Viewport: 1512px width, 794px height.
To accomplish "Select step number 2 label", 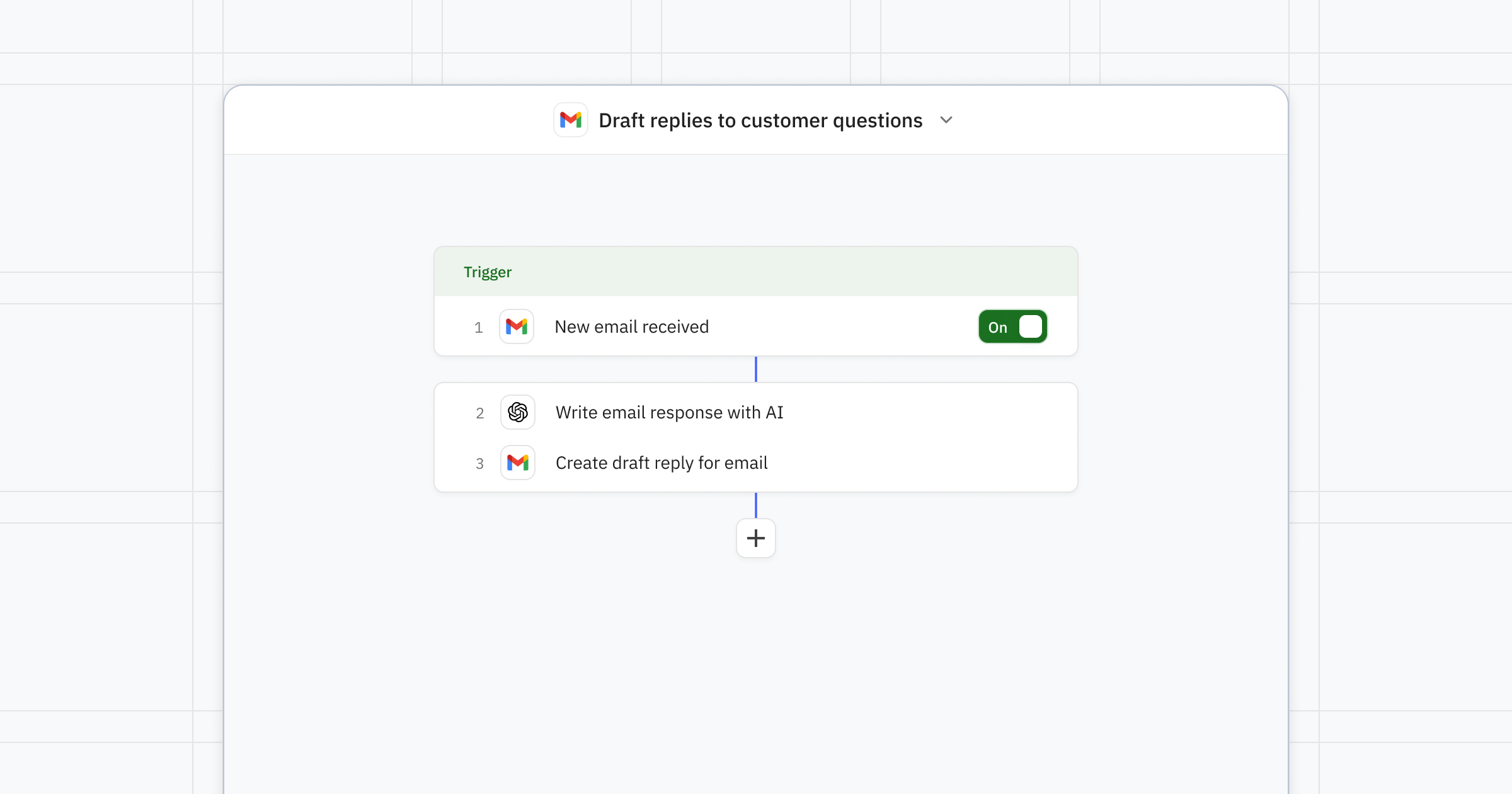I will [480, 413].
